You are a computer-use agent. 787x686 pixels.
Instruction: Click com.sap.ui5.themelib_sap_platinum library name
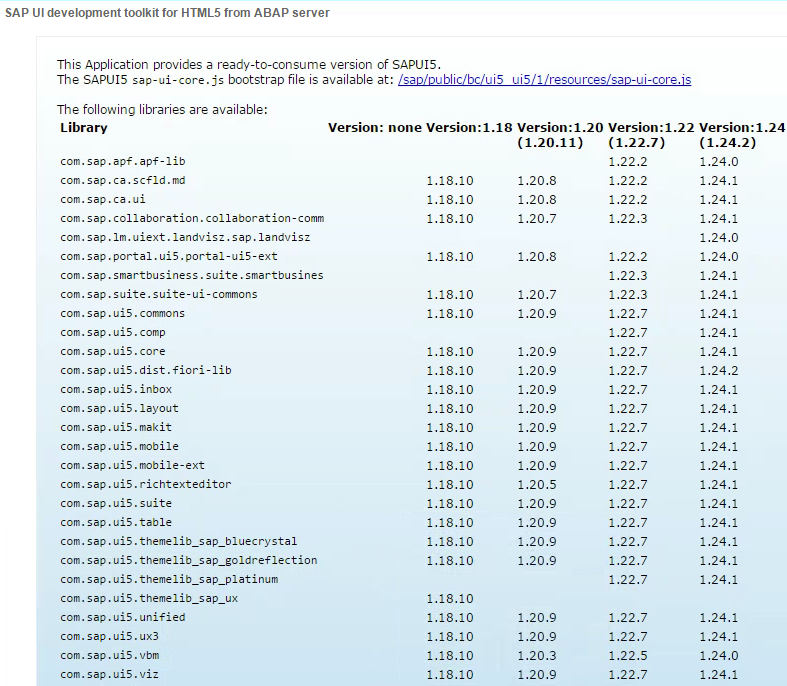[x=169, y=580]
